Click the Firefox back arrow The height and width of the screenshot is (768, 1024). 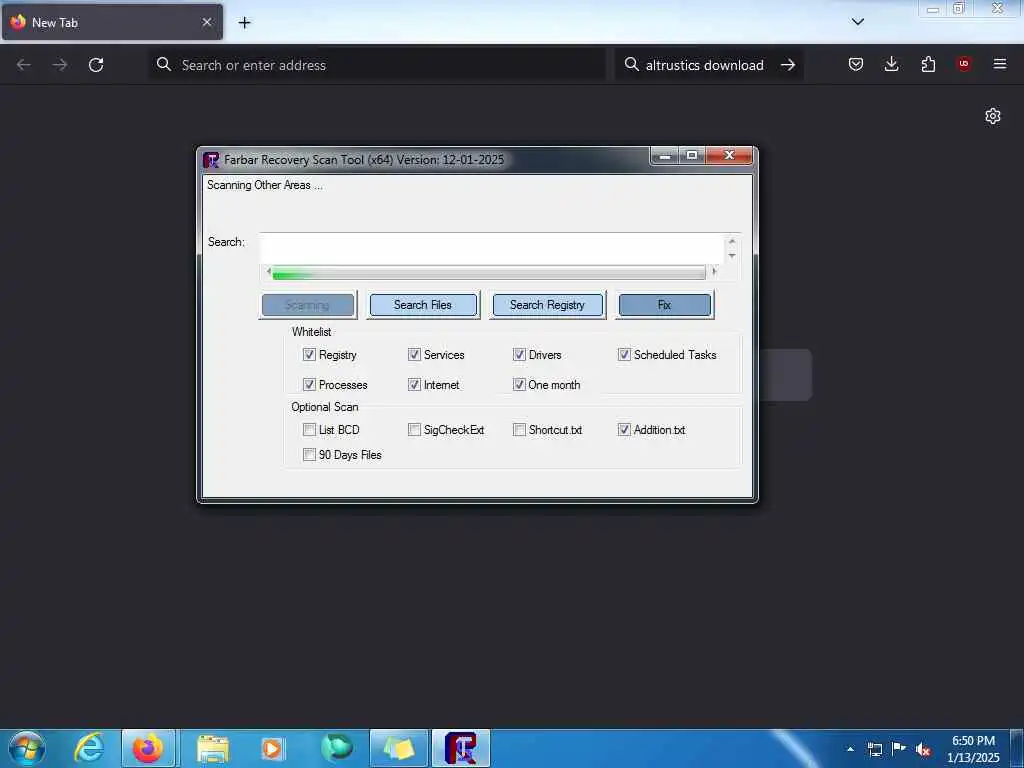[24, 65]
